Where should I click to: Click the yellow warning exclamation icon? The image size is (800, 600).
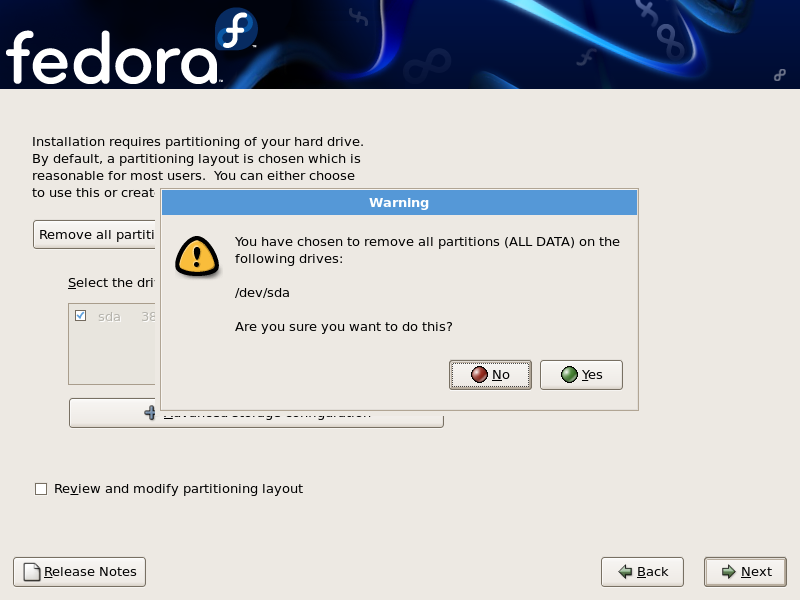click(x=197, y=256)
